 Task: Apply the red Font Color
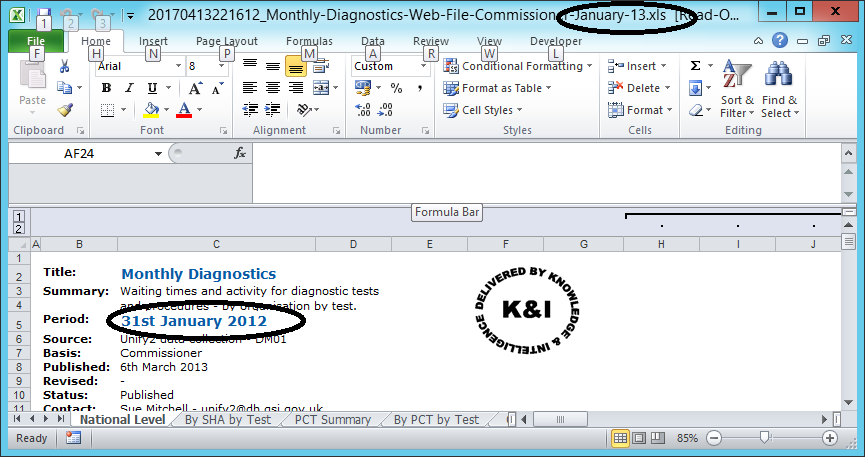[x=184, y=110]
